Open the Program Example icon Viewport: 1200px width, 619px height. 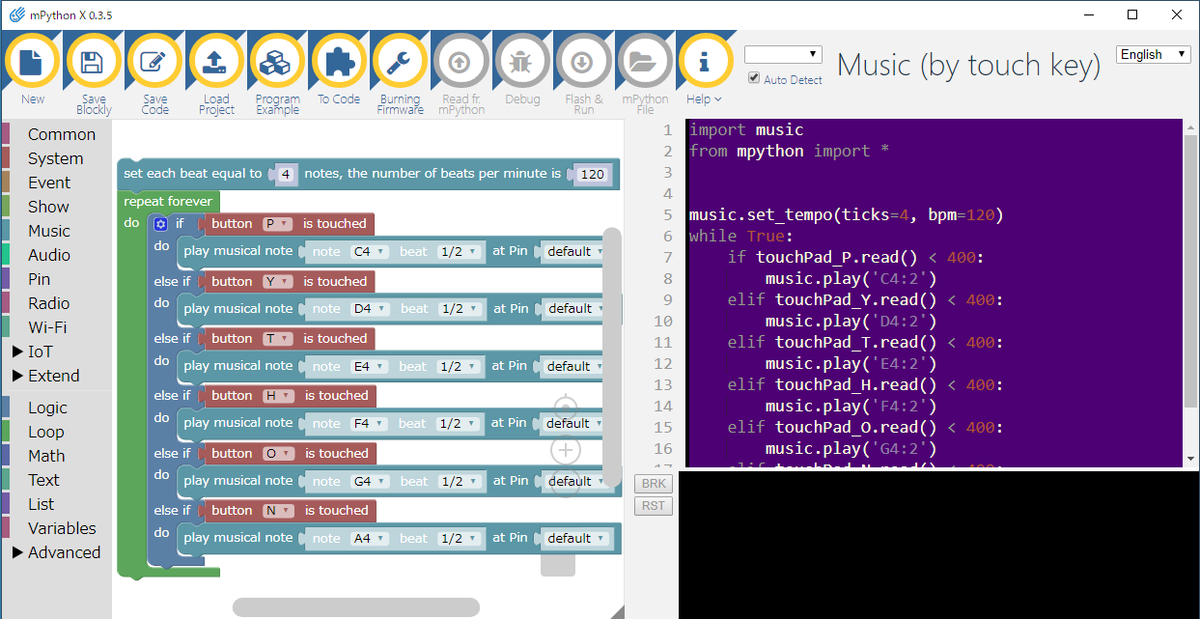[277, 62]
